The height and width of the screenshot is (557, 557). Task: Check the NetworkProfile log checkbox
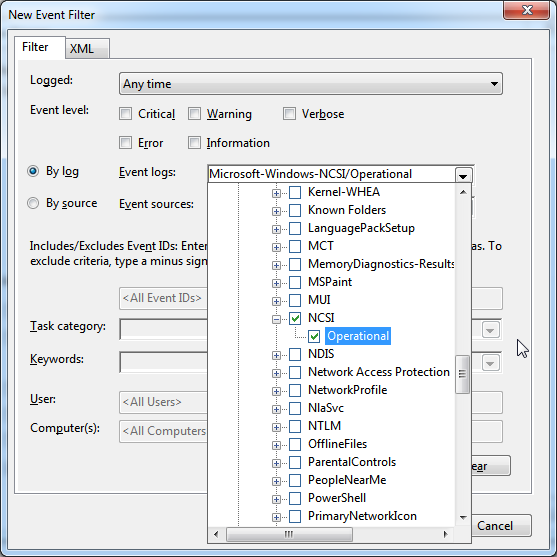(295, 390)
